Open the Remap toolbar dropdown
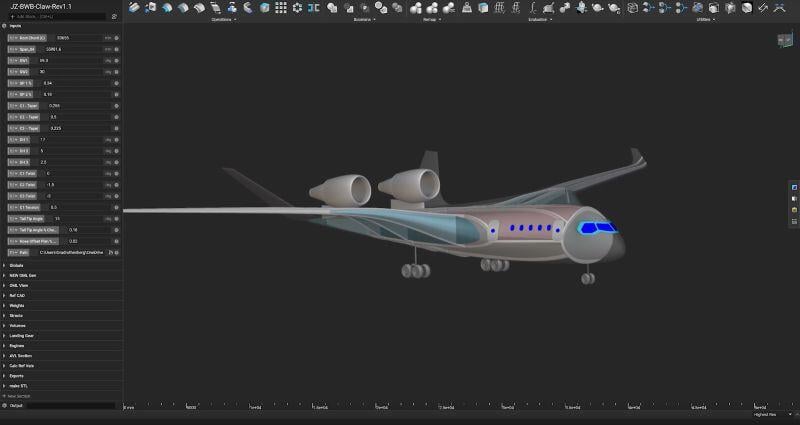Image resolution: width=800 pixels, height=425 pixels. click(x=432, y=19)
